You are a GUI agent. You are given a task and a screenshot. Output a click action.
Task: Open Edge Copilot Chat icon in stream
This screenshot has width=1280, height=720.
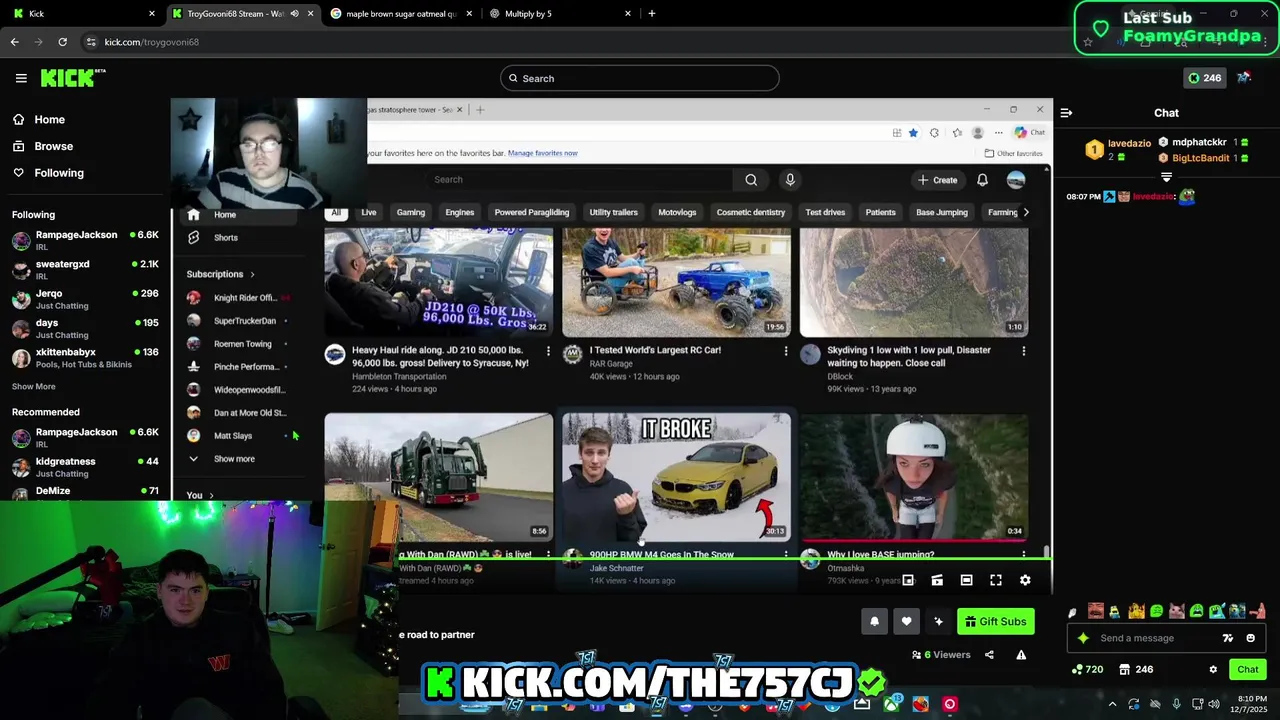tap(1028, 133)
